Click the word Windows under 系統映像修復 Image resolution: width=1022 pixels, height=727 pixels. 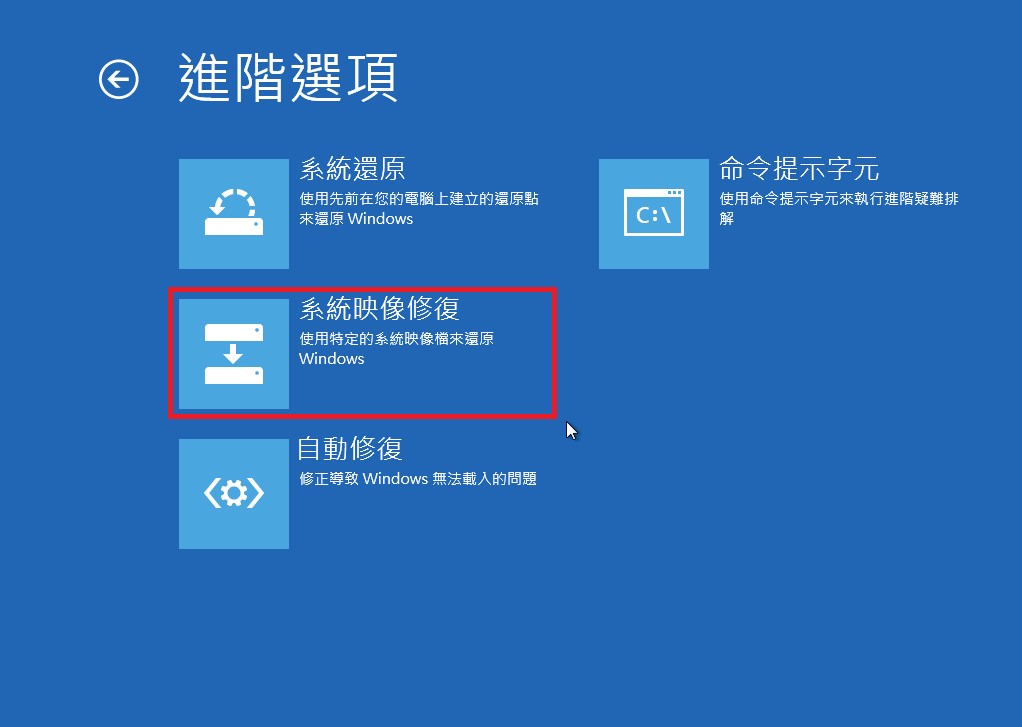332,359
